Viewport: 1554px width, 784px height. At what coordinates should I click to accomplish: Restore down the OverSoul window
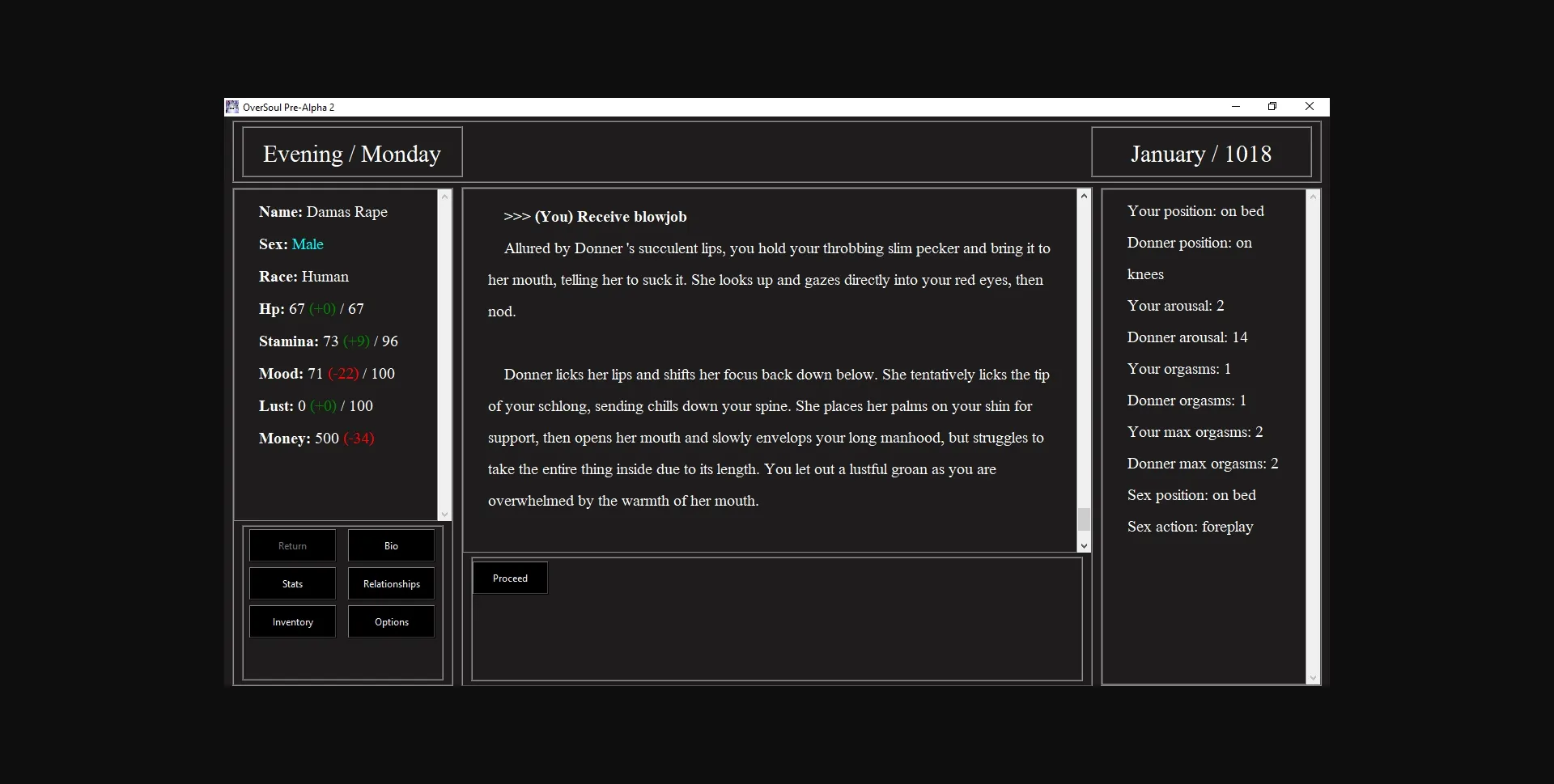1272,106
